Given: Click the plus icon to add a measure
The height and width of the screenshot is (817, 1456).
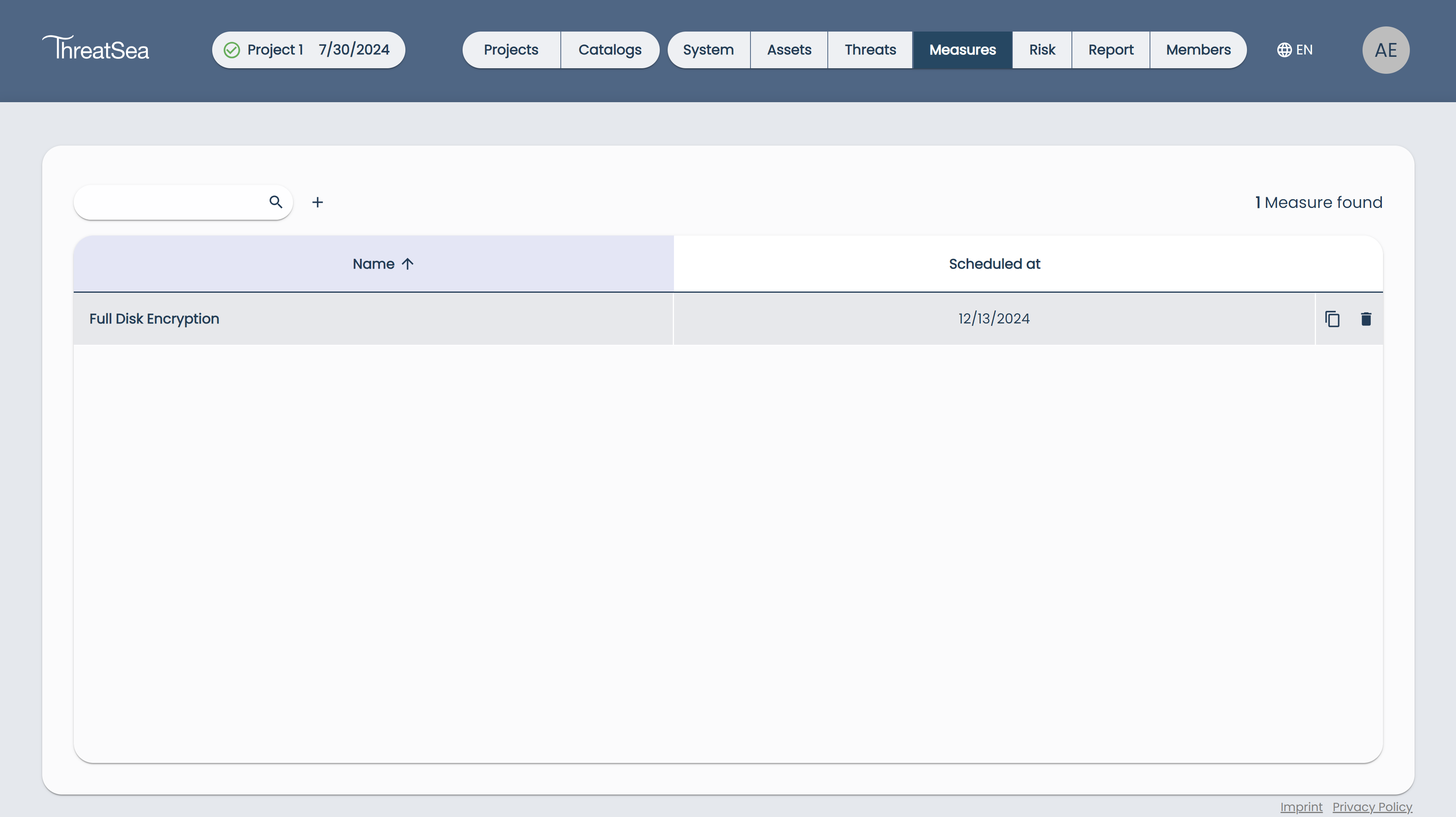Looking at the screenshot, I should 318,202.
